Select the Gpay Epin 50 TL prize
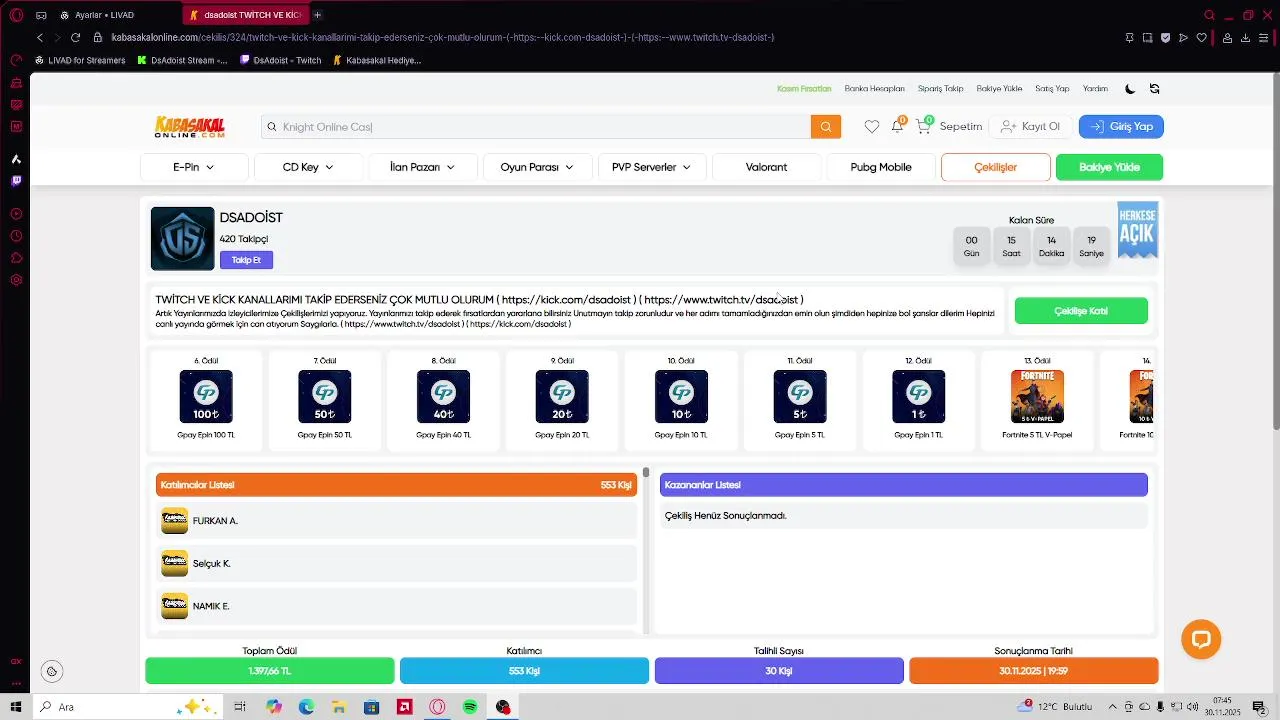Image resolution: width=1280 pixels, height=720 pixels. (325, 399)
